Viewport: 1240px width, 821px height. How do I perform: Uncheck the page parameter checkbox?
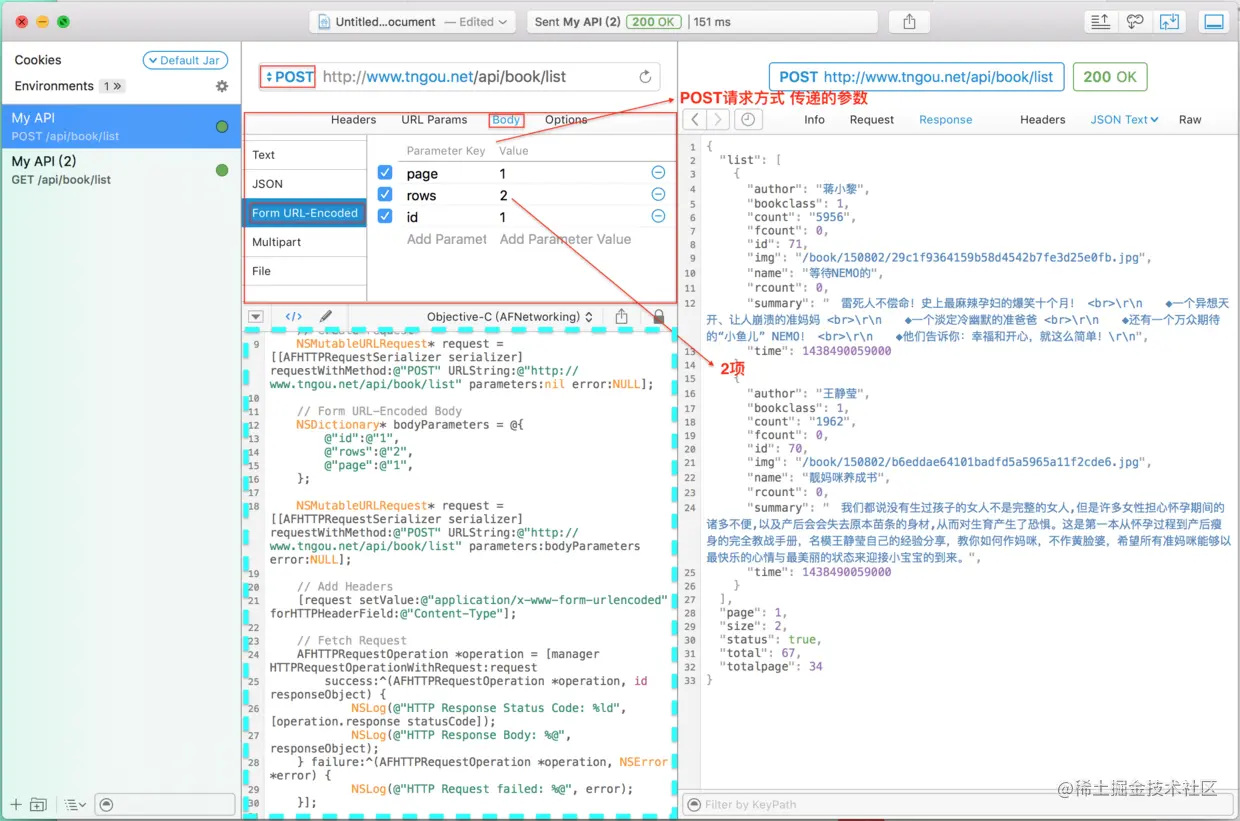click(x=385, y=173)
